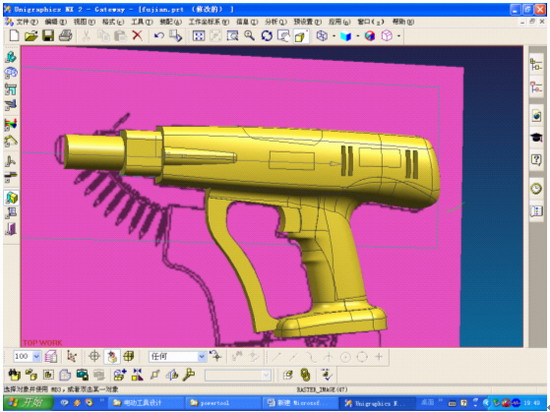Open the Assembly Navigator in right sidebar
Screen dimensions: 550x412
click(536, 65)
